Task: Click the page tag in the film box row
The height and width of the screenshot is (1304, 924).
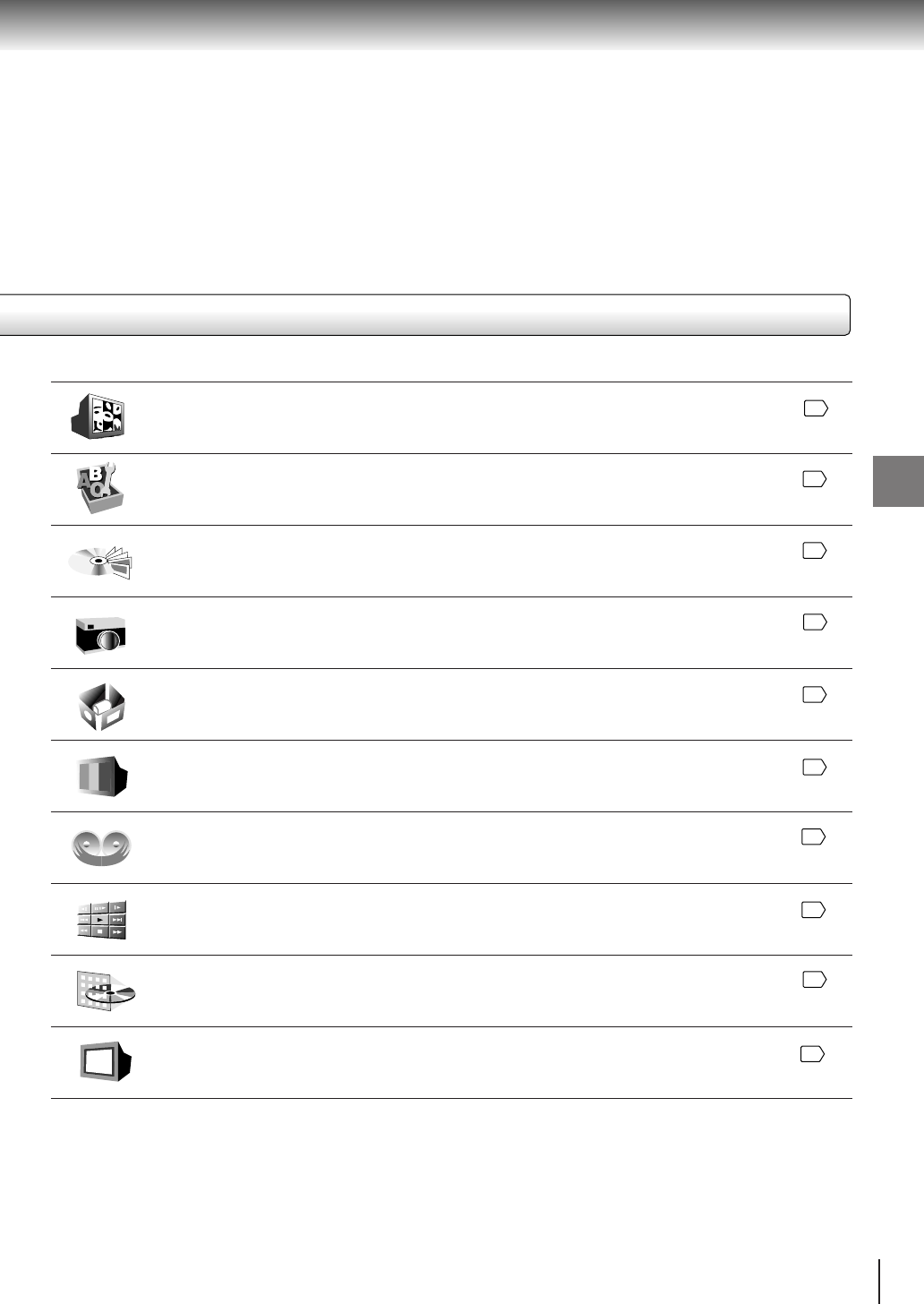Action: coord(815,694)
